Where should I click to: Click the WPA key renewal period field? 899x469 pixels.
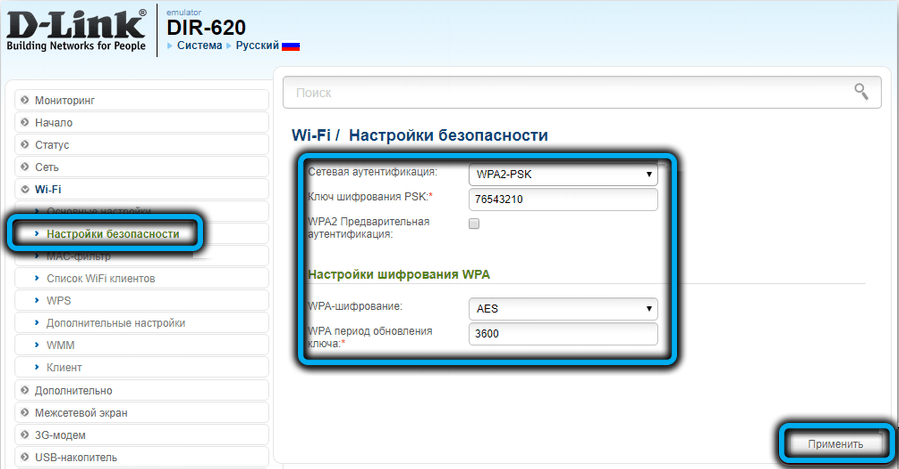[563, 334]
